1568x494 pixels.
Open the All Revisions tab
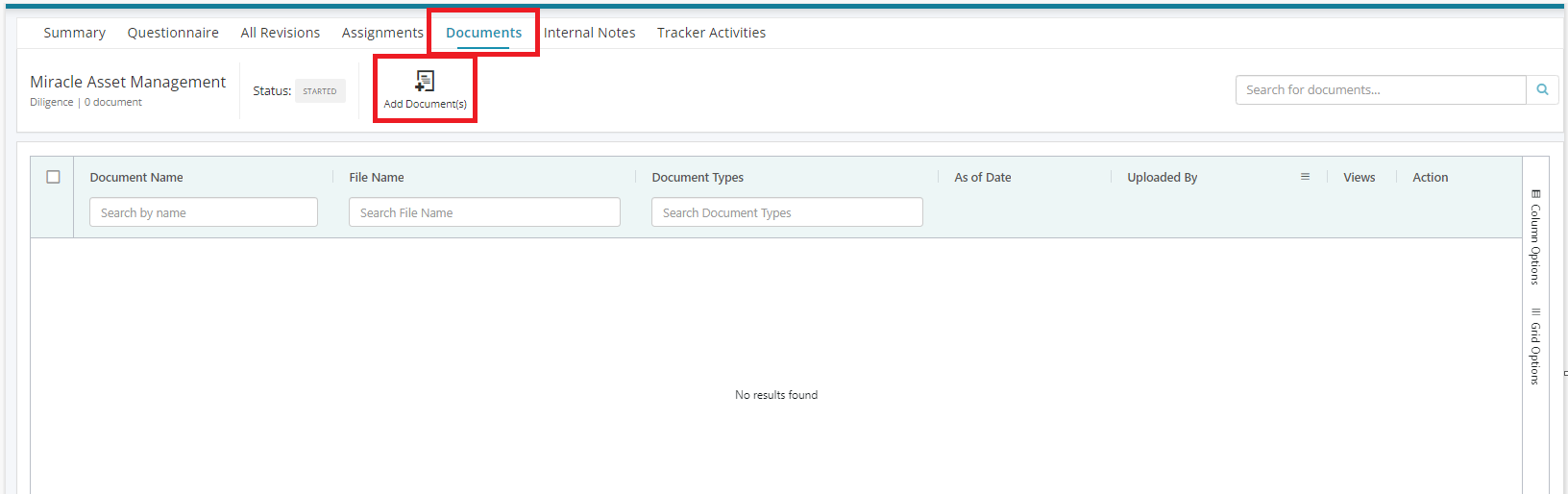tap(281, 33)
